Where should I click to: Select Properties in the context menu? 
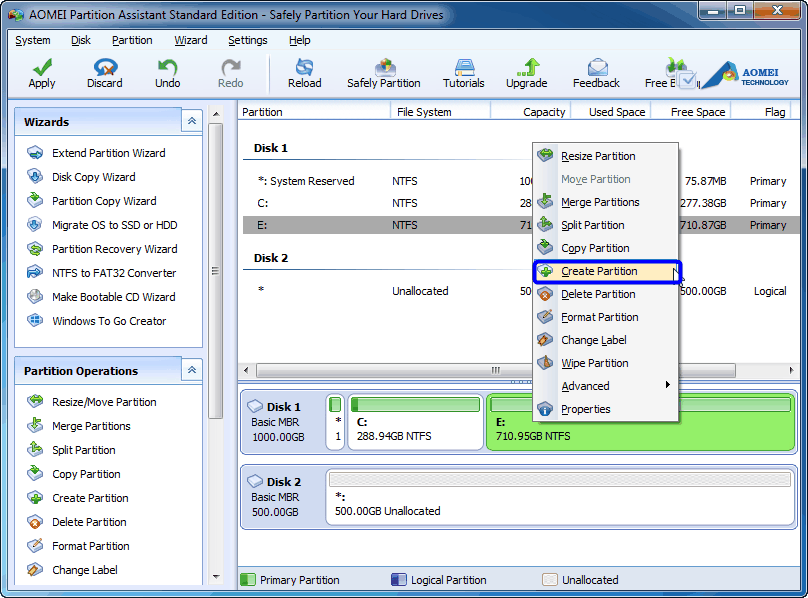pyautogui.click(x=605, y=409)
